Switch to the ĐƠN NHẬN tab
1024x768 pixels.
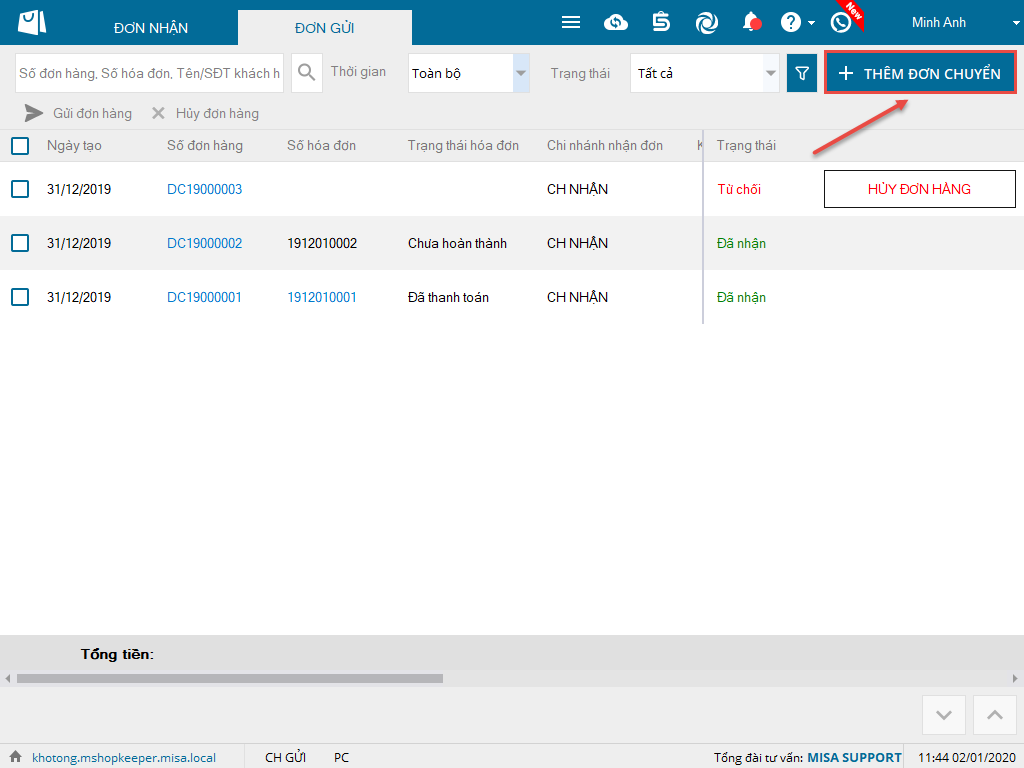151,28
